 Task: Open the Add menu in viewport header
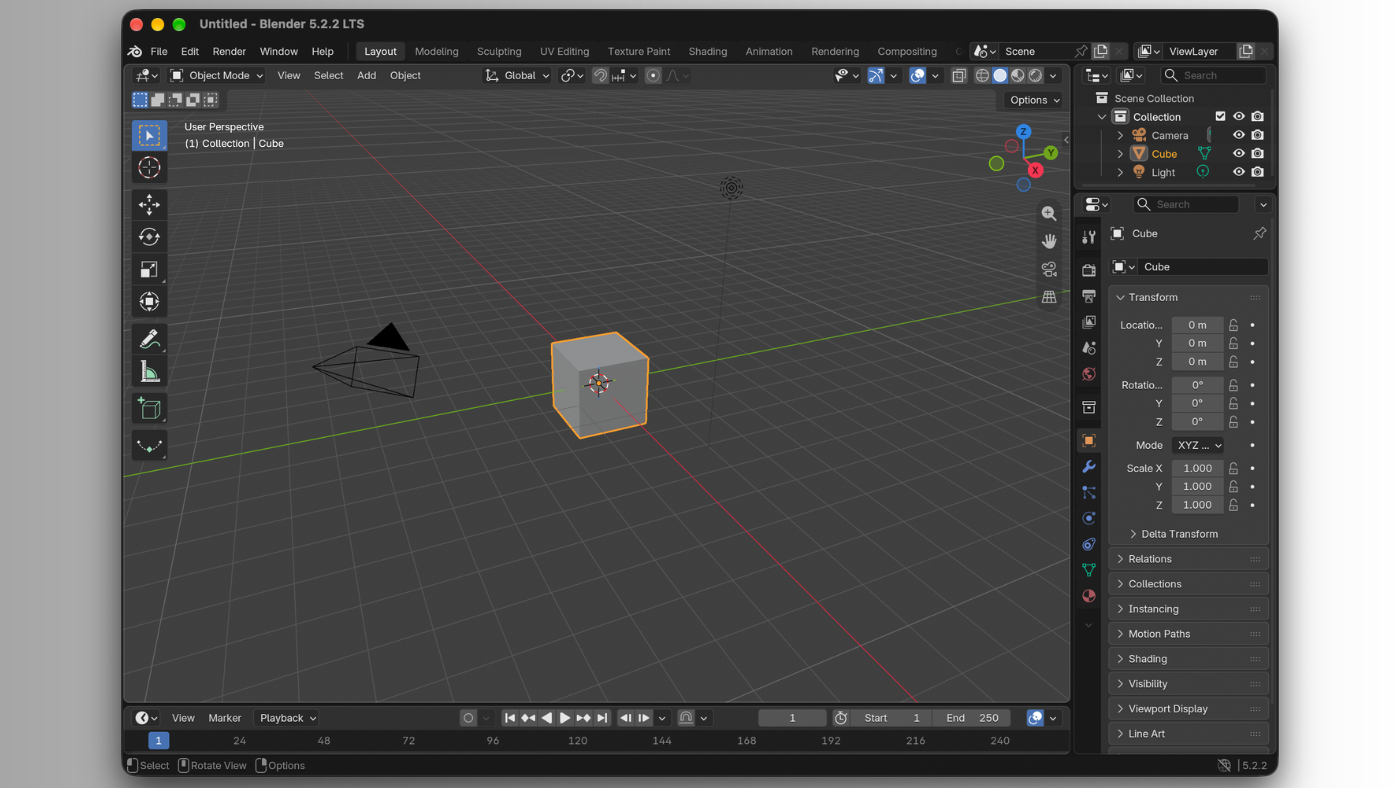tap(367, 75)
